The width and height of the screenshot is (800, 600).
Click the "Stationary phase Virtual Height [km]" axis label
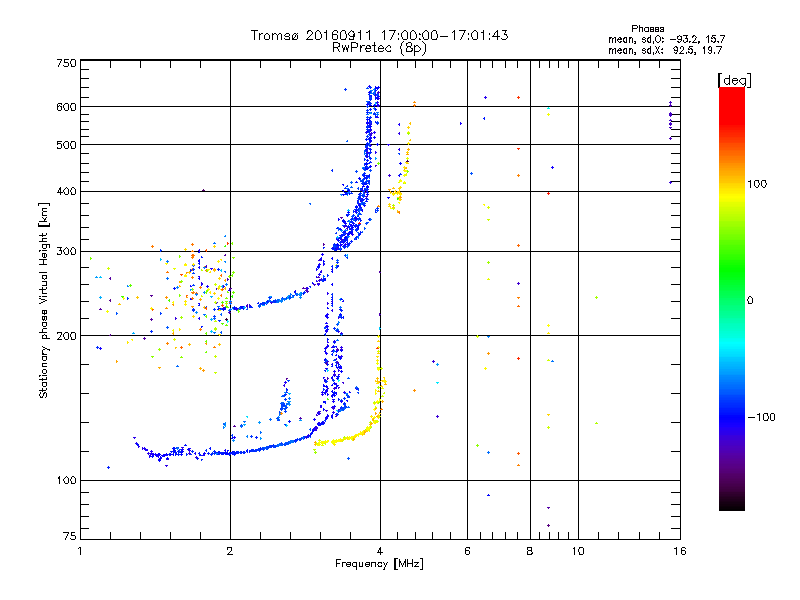point(43,300)
